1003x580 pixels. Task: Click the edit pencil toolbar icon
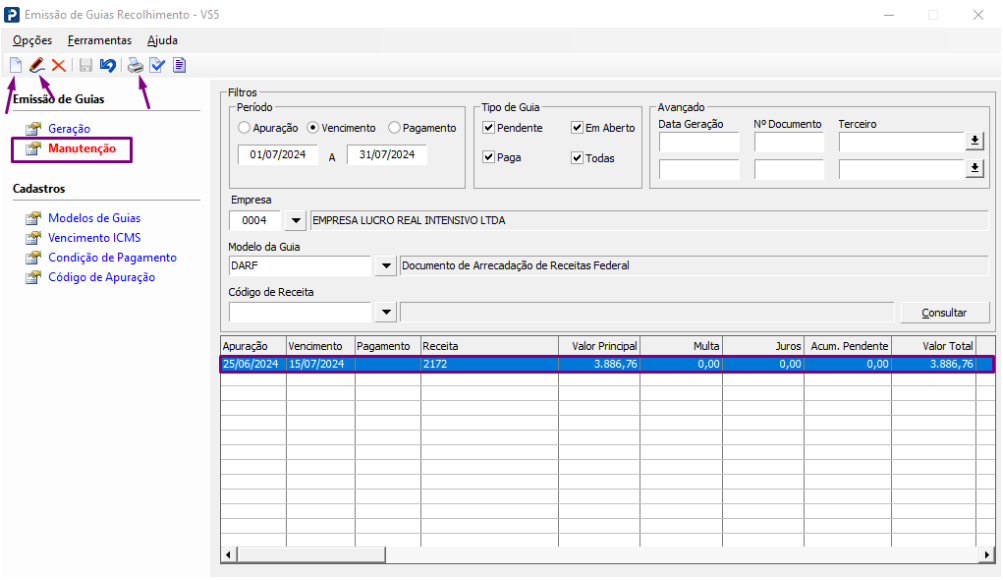[37, 65]
